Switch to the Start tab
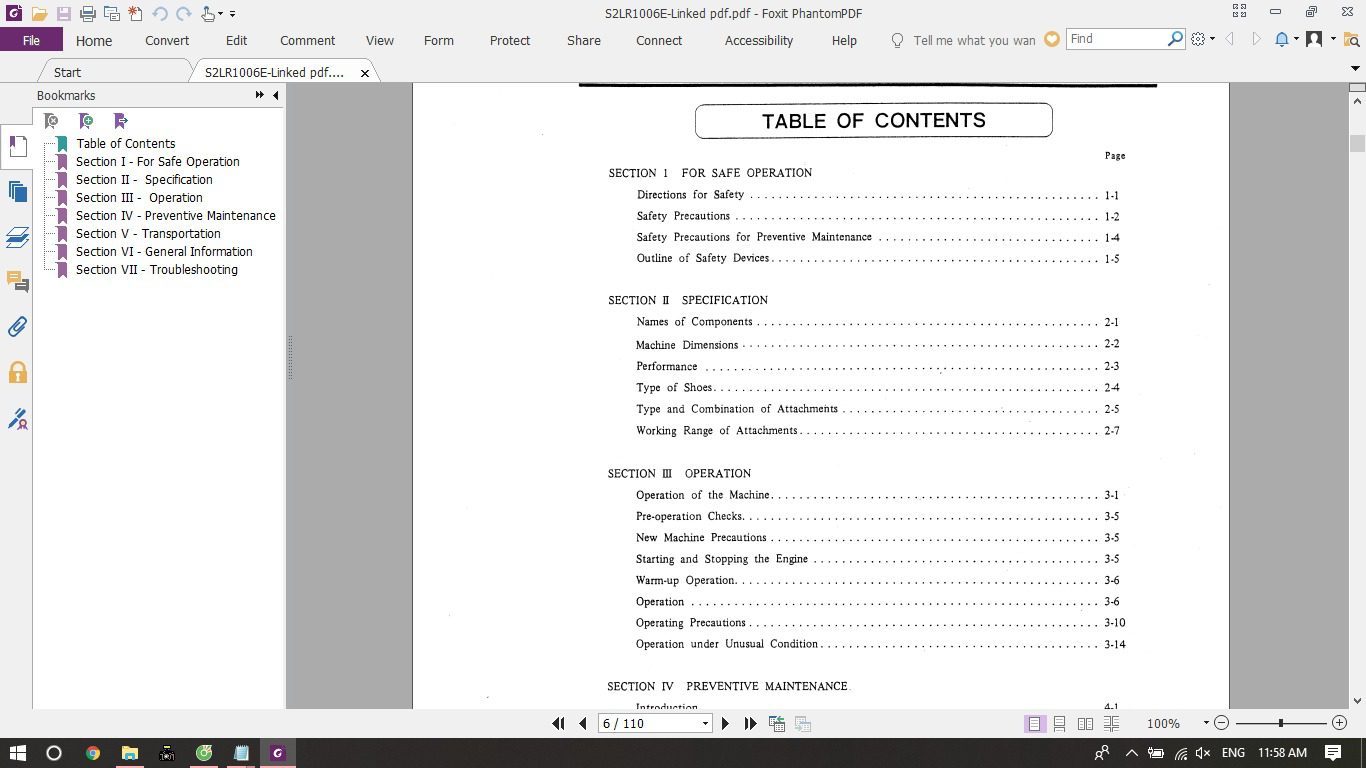Viewport: 1366px width, 768px height. (67, 72)
